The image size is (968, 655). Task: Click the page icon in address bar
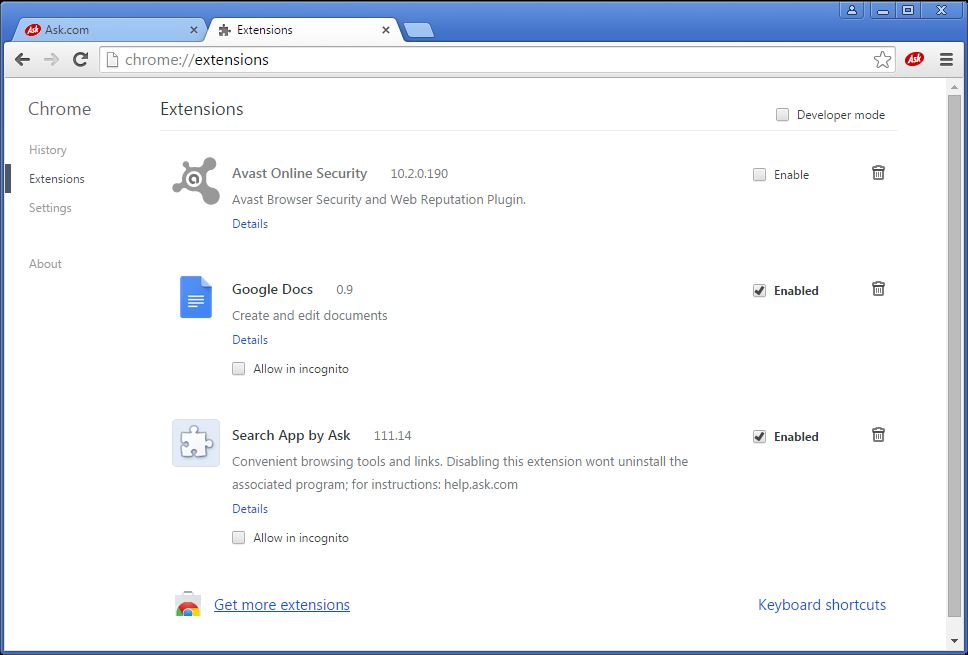pos(112,60)
